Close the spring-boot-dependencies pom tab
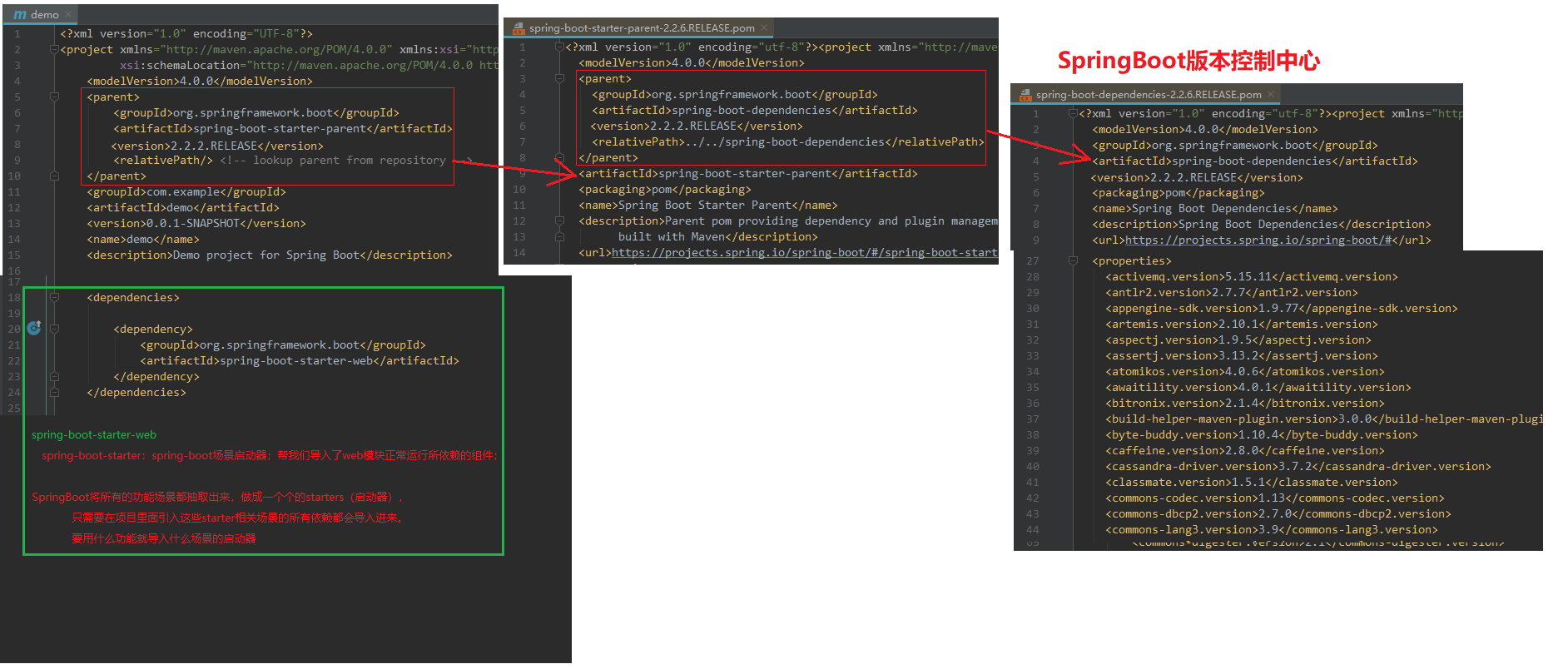 [1270, 94]
